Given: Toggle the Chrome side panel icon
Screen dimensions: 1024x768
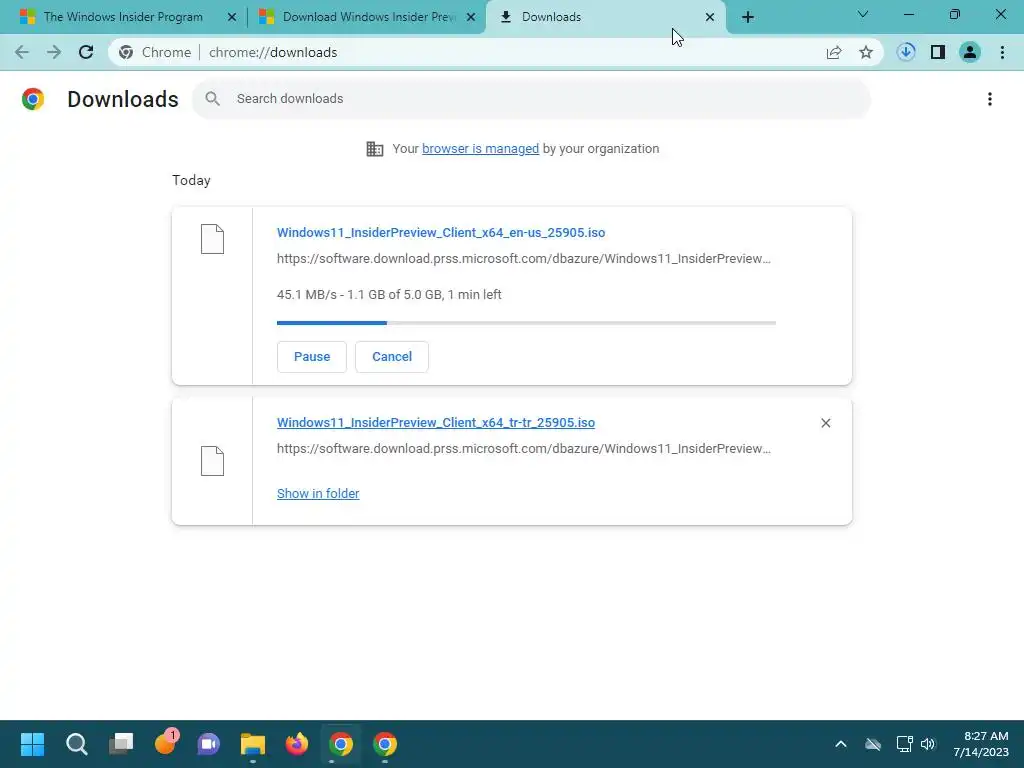Looking at the screenshot, I should (x=938, y=52).
